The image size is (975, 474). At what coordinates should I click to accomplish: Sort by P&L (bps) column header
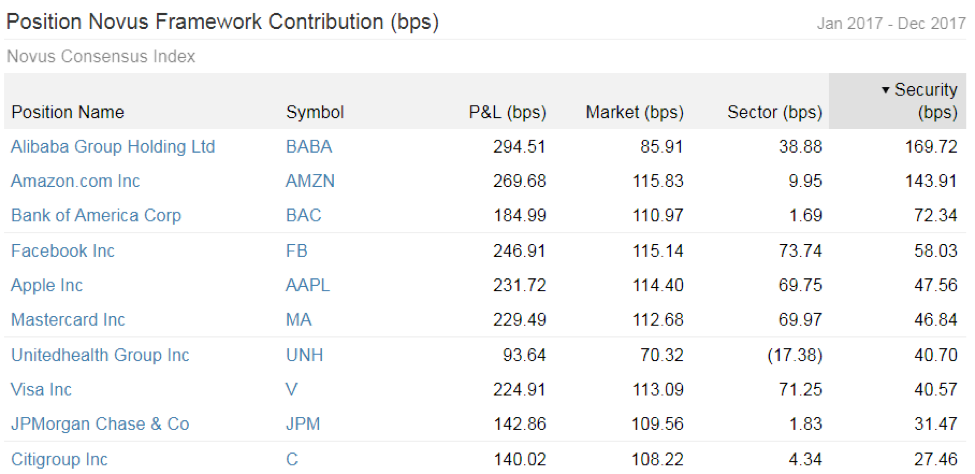pyautogui.click(x=507, y=112)
